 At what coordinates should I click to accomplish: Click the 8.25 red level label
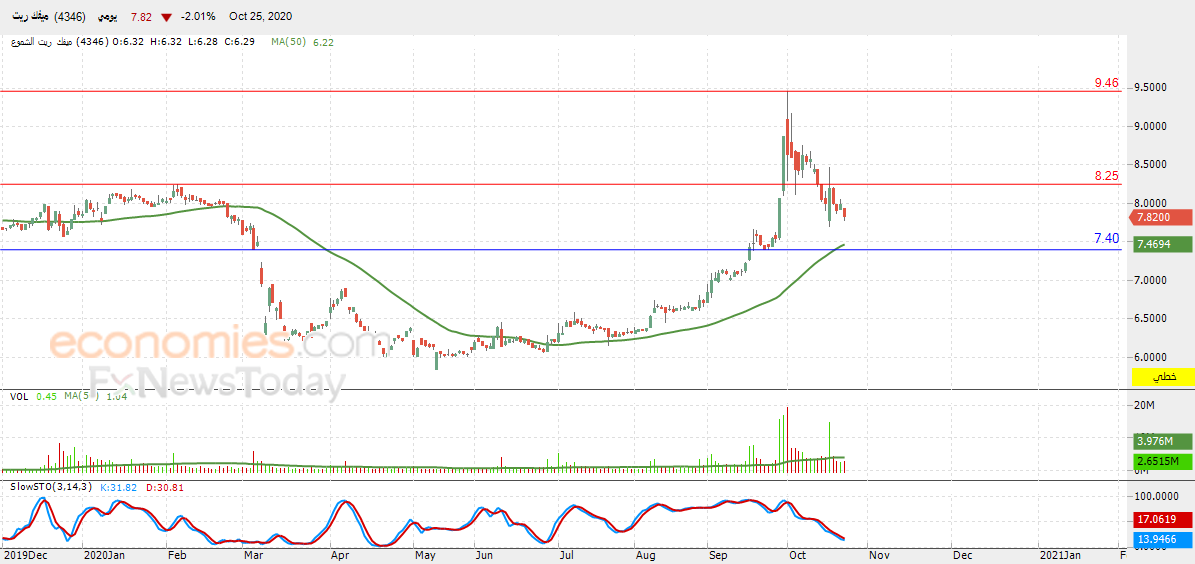1106,176
